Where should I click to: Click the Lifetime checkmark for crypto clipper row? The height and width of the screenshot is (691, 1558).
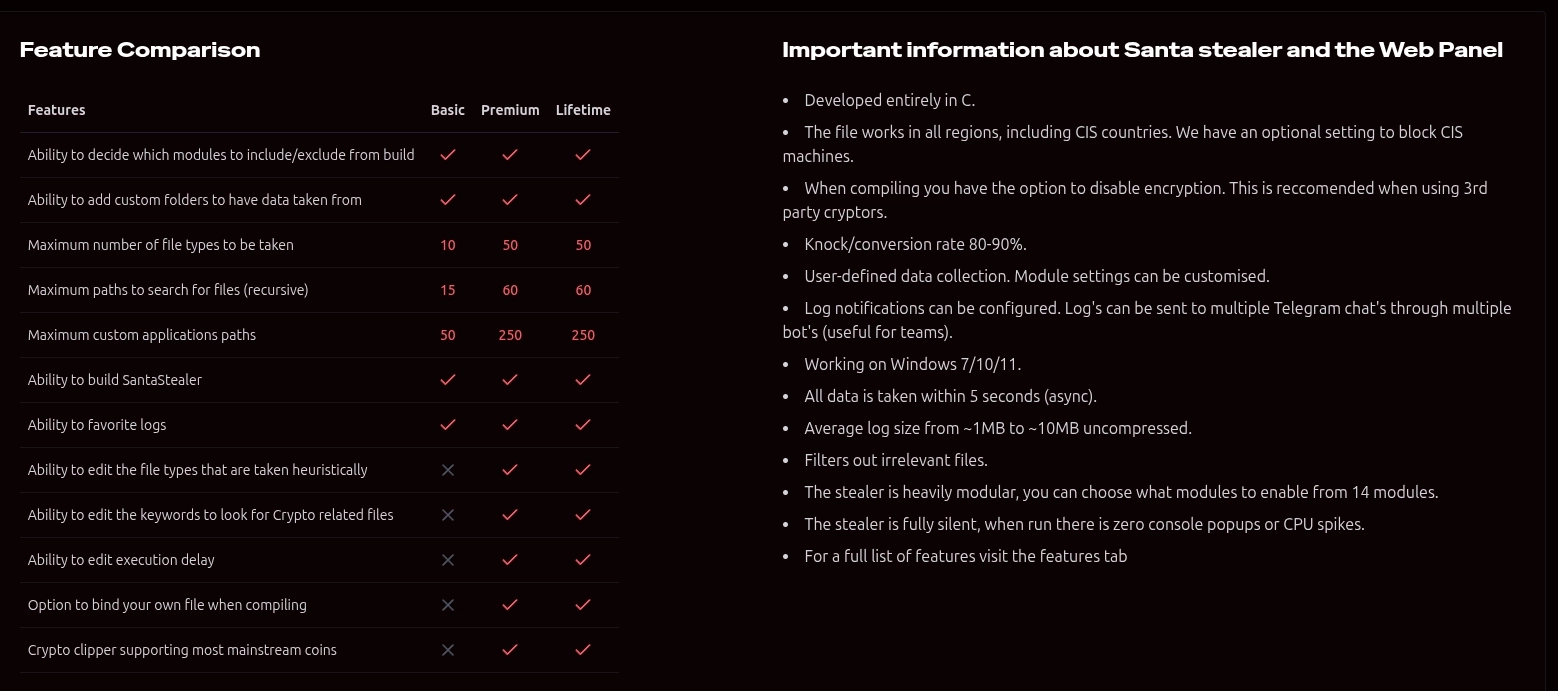pos(583,650)
